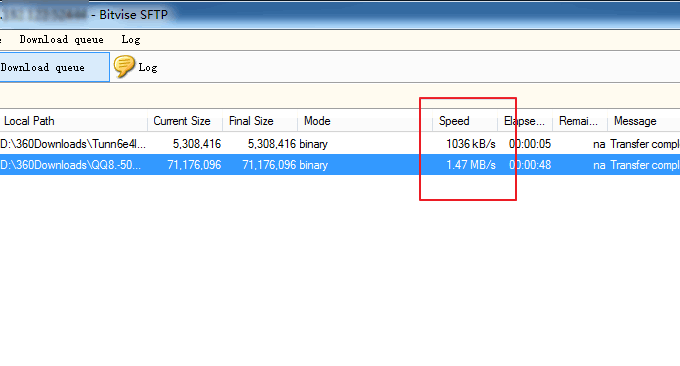680x366 pixels.
Task: Click the 00:00:05 elapsed time cell
Action: point(530,144)
